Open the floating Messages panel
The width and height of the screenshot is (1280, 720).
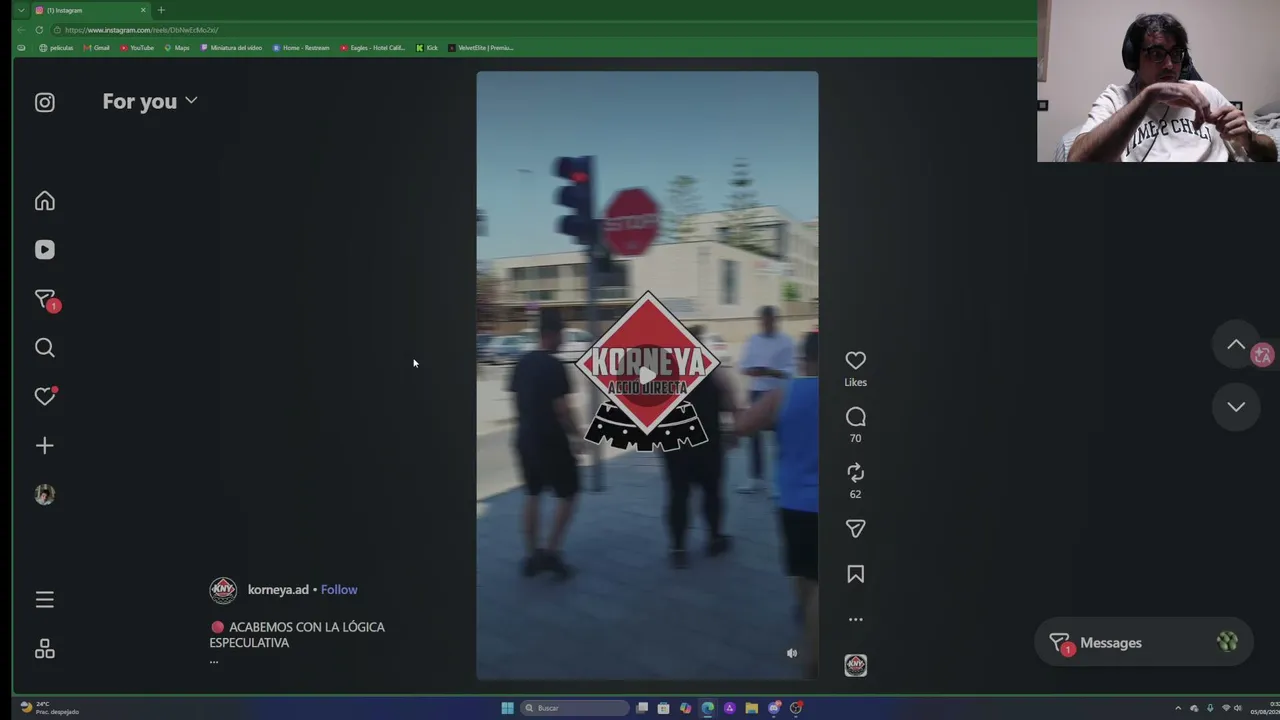(1142, 643)
